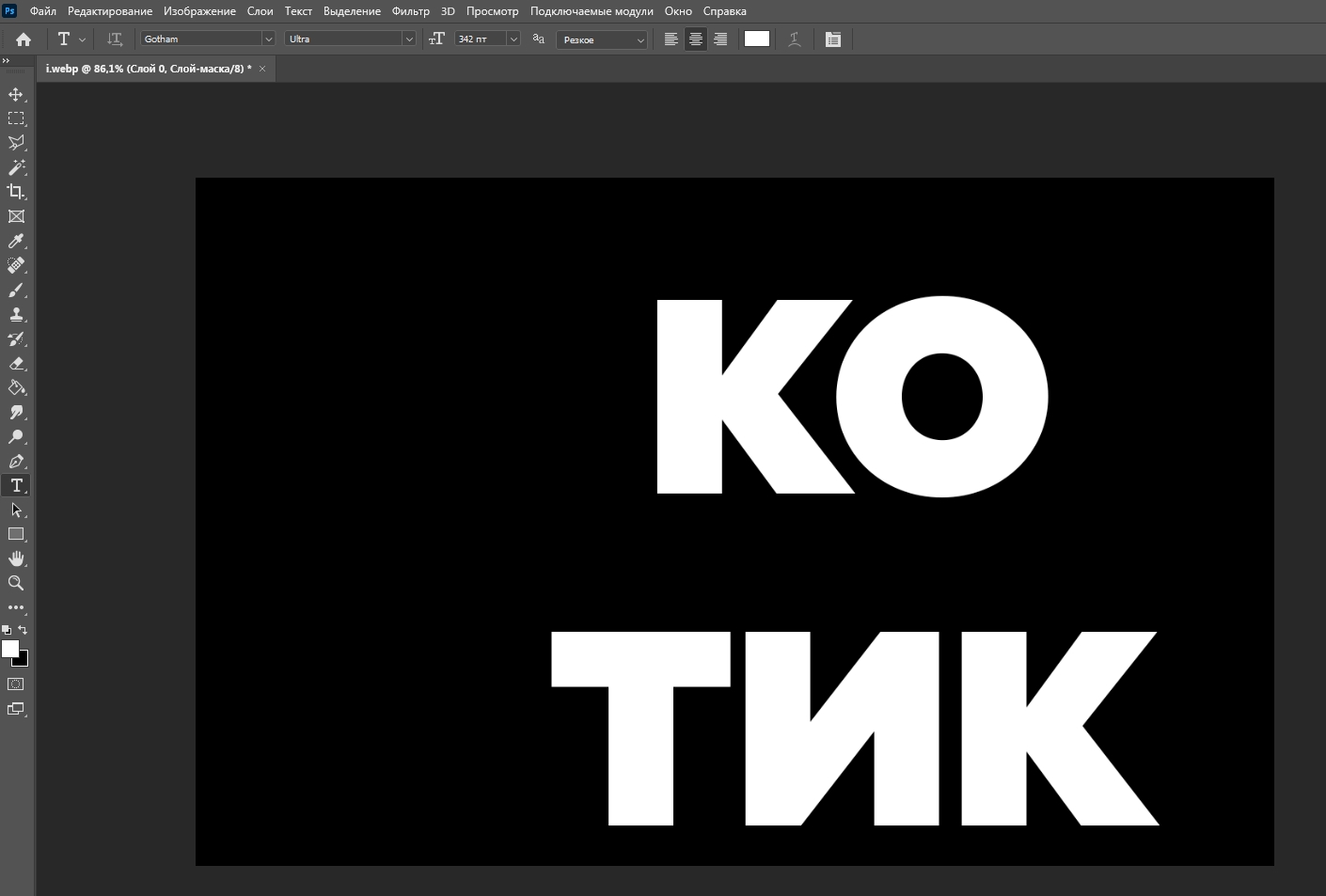Image resolution: width=1326 pixels, height=896 pixels.
Task: Select the Healing Brush tool
Action: (x=16, y=265)
